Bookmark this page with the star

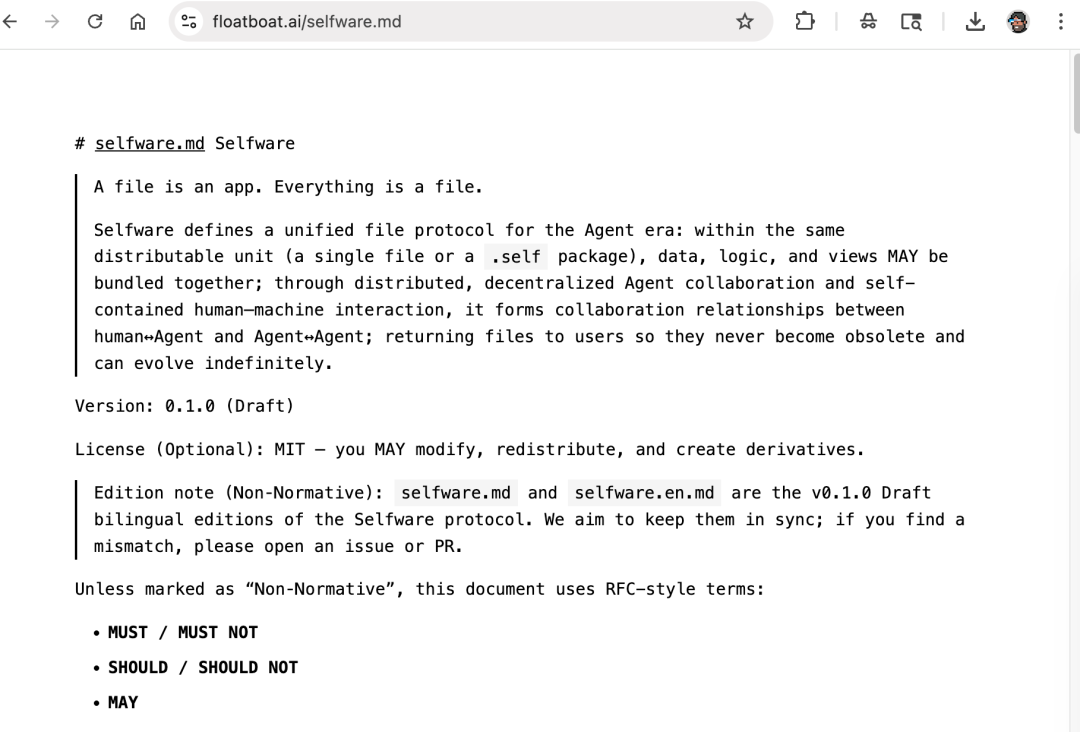[745, 22]
